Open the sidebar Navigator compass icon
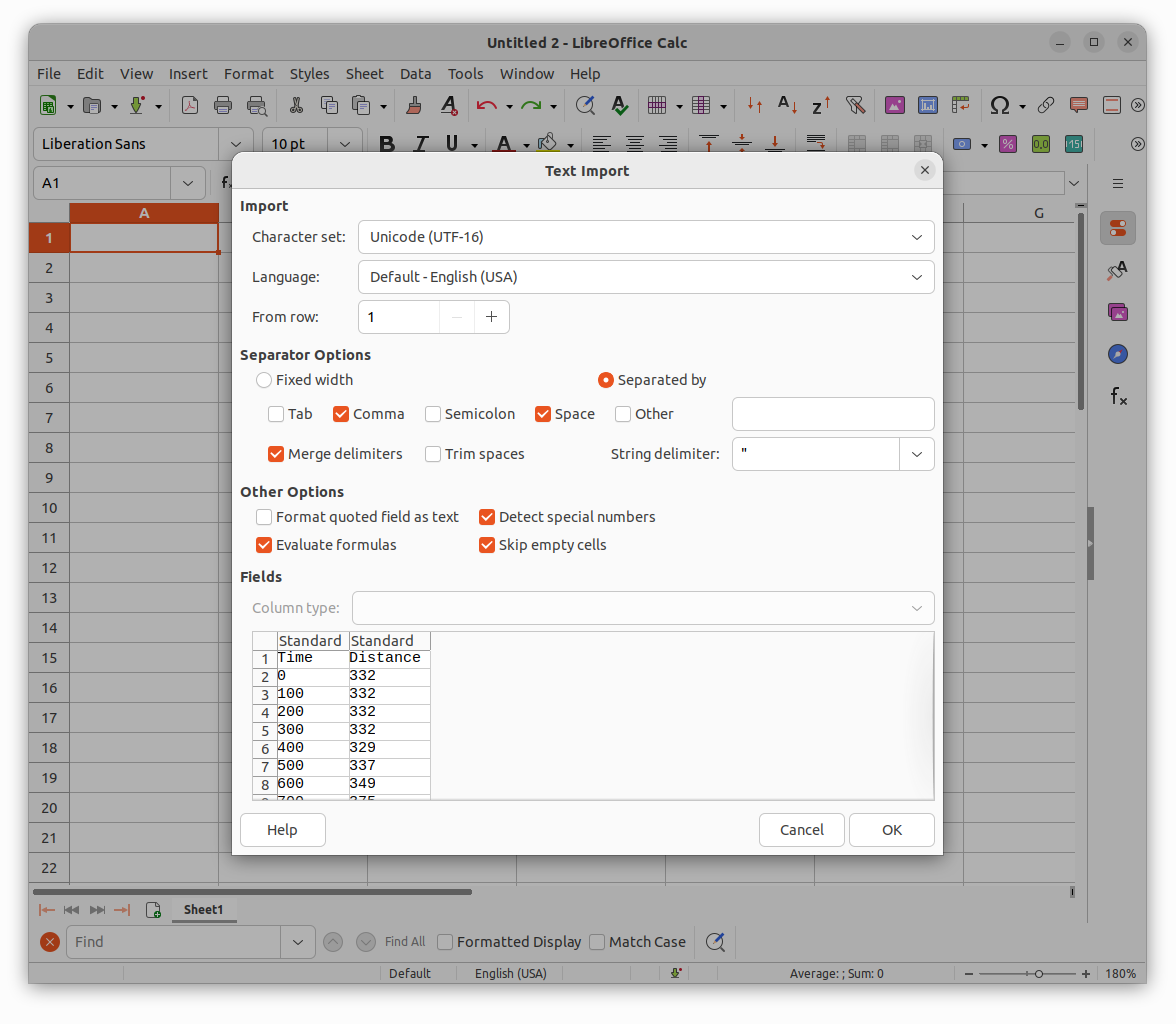The width and height of the screenshot is (1176, 1024). [1118, 354]
